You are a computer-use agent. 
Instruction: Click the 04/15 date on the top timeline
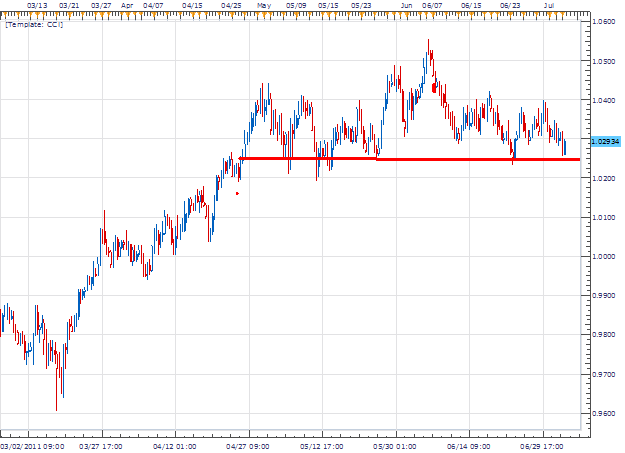(192, 6)
